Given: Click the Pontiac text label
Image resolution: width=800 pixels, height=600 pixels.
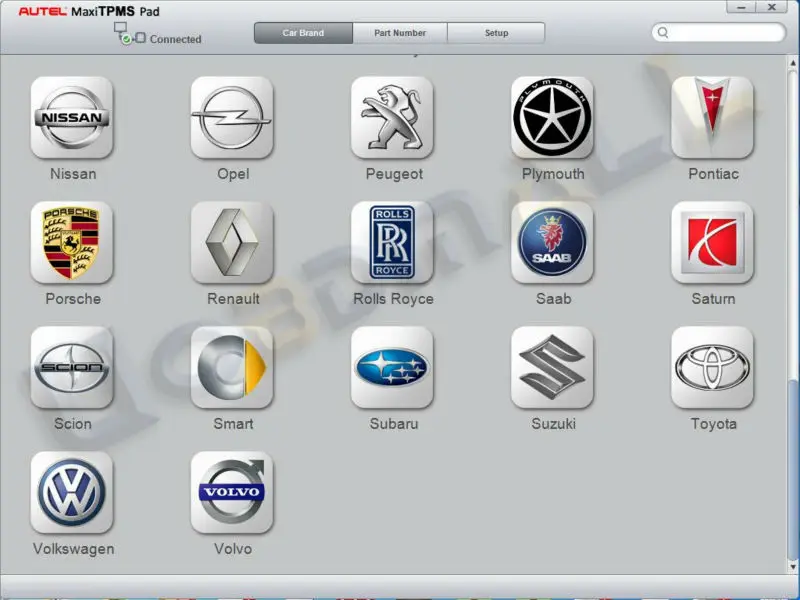Looking at the screenshot, I should tap(713, 174).
